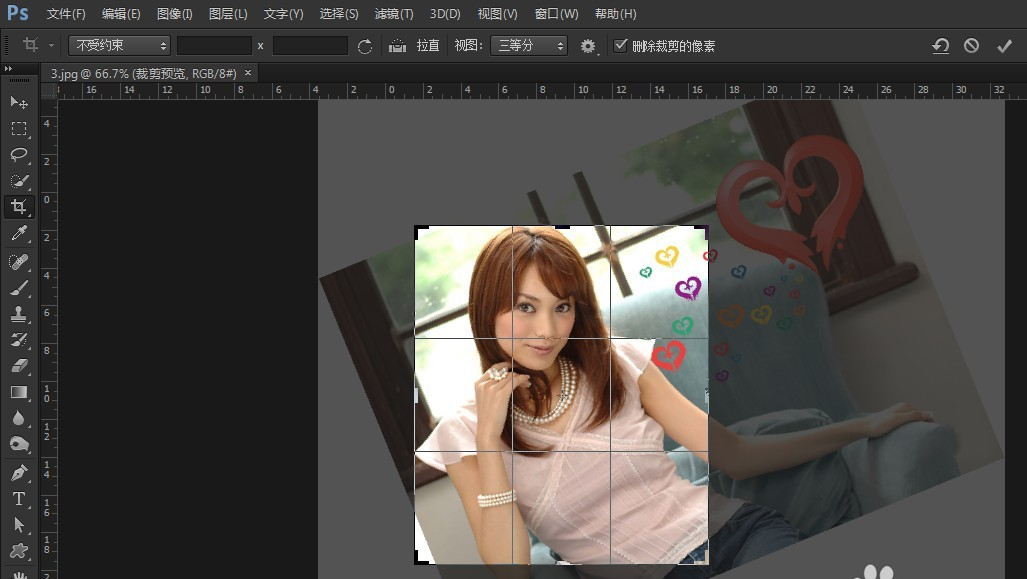Open the 图像(I) menu
Image resolution: width=1027 pixels, height=579 pixels.
point(174,14)
